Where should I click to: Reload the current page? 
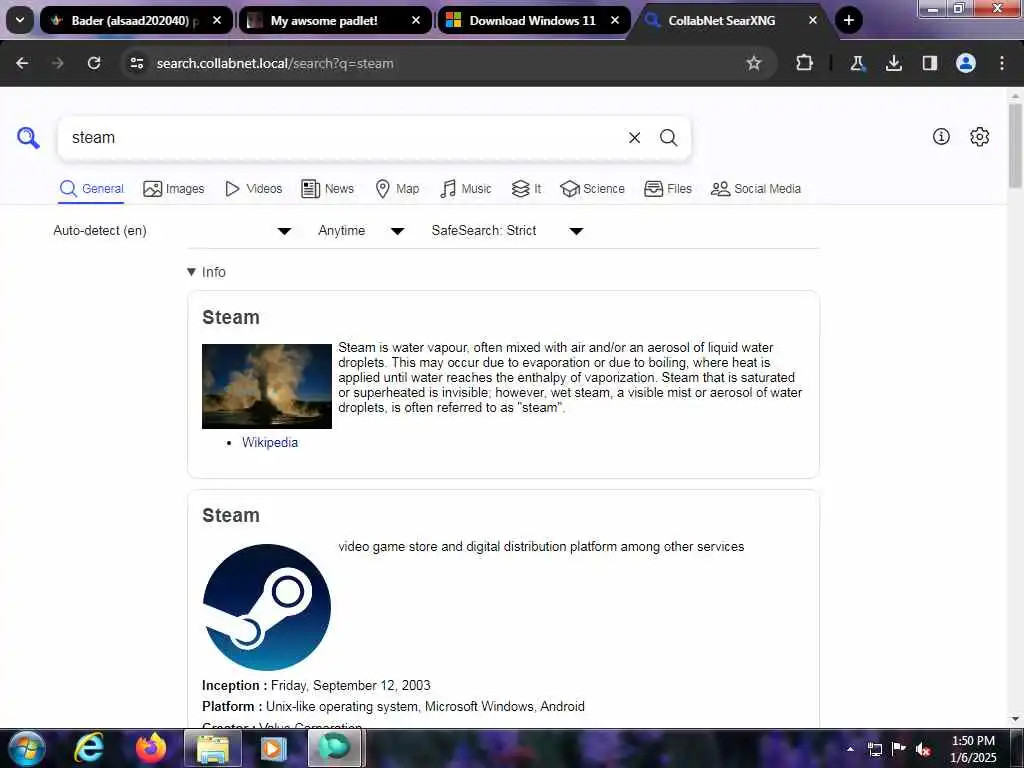[x=94, y=63]
